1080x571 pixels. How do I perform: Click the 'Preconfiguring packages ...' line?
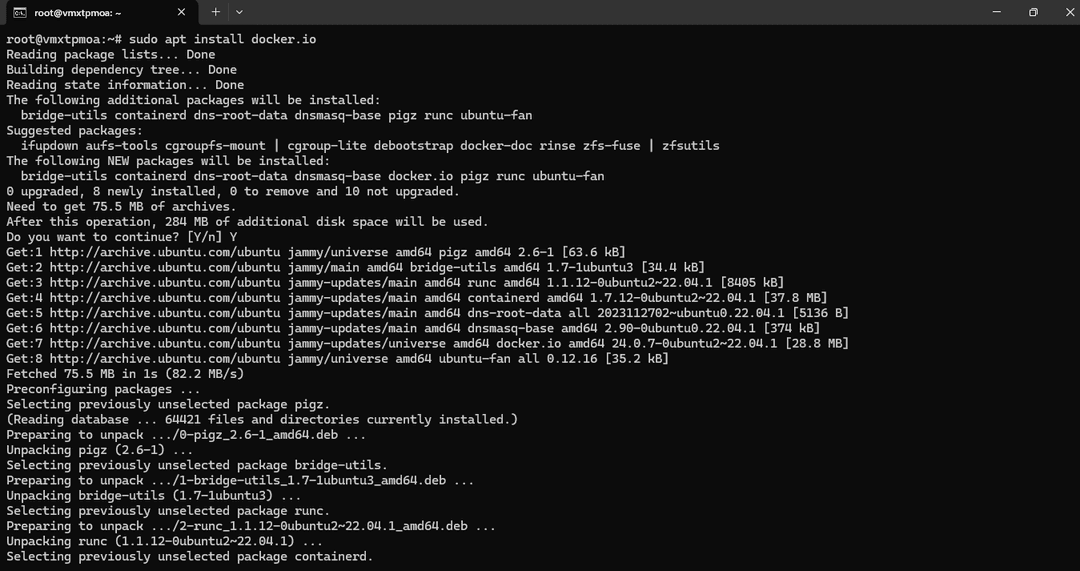coord(103,388)
